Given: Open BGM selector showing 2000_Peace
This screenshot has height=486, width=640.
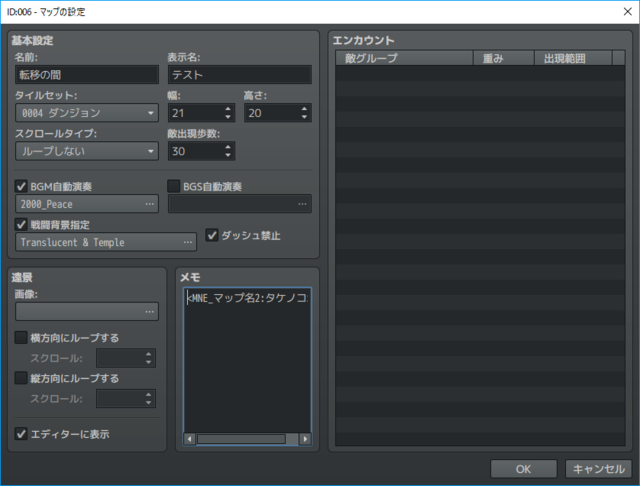Looking at the screenshot, I should pos(87,204).
